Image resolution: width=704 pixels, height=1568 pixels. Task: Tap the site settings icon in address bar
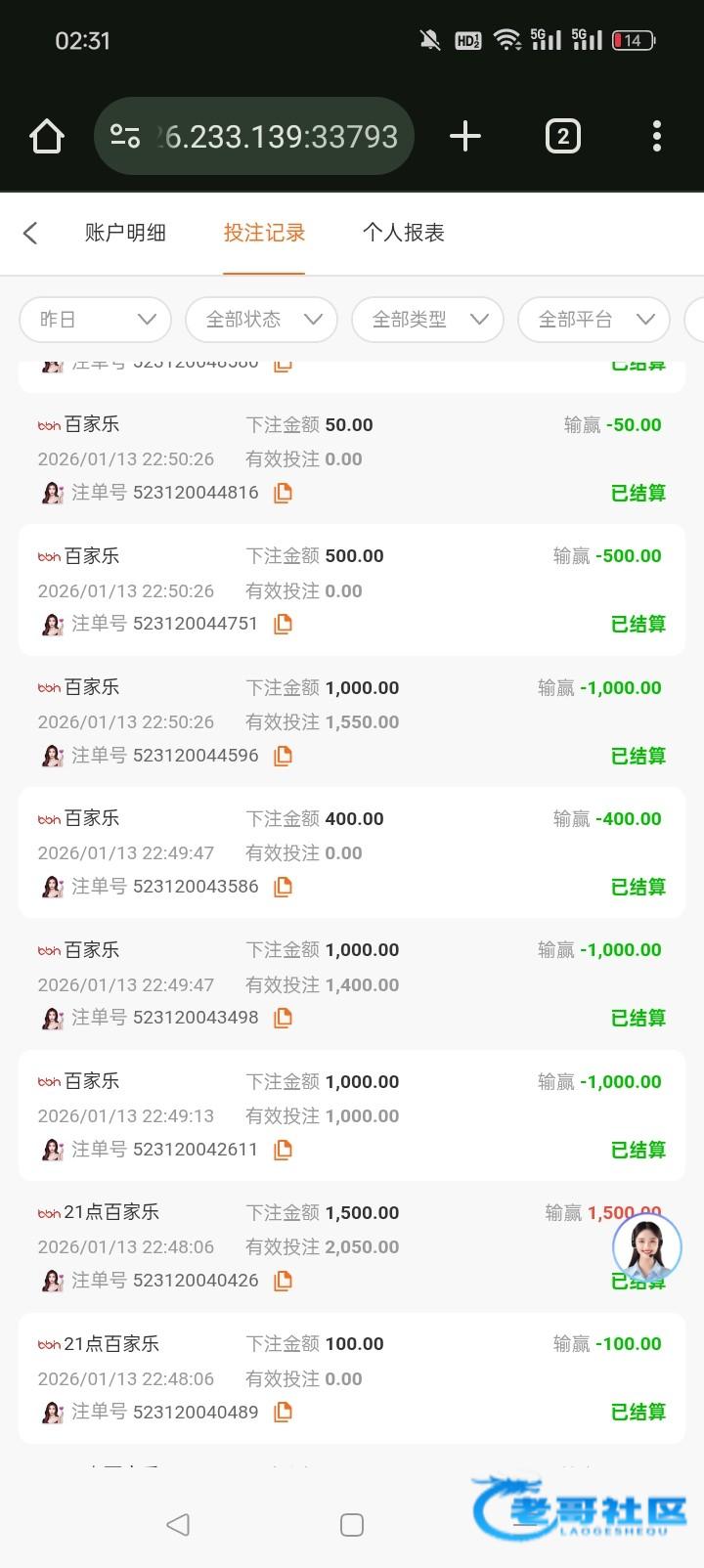coord(125,136)
